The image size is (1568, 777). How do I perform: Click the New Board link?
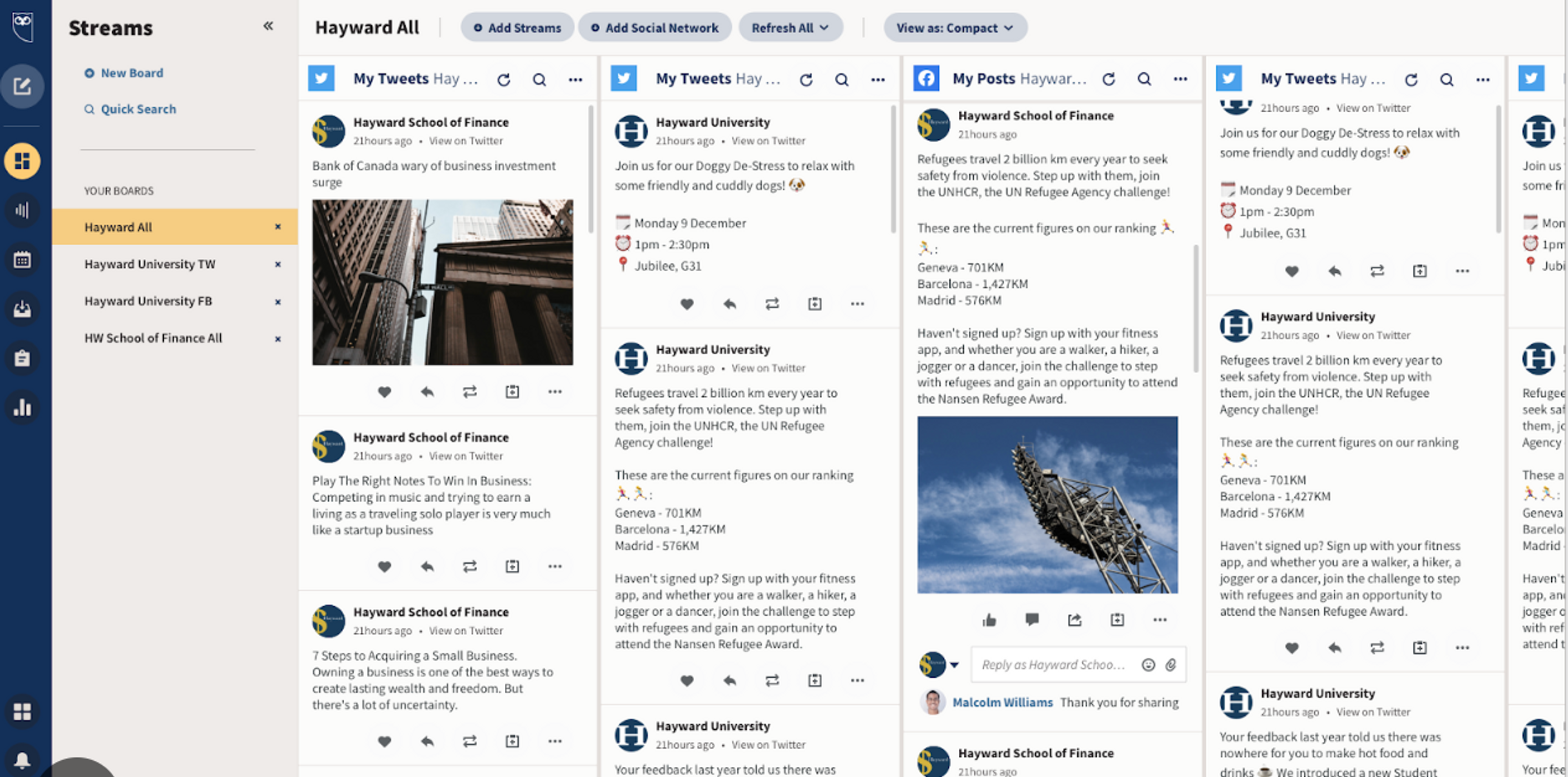(131, 73)
